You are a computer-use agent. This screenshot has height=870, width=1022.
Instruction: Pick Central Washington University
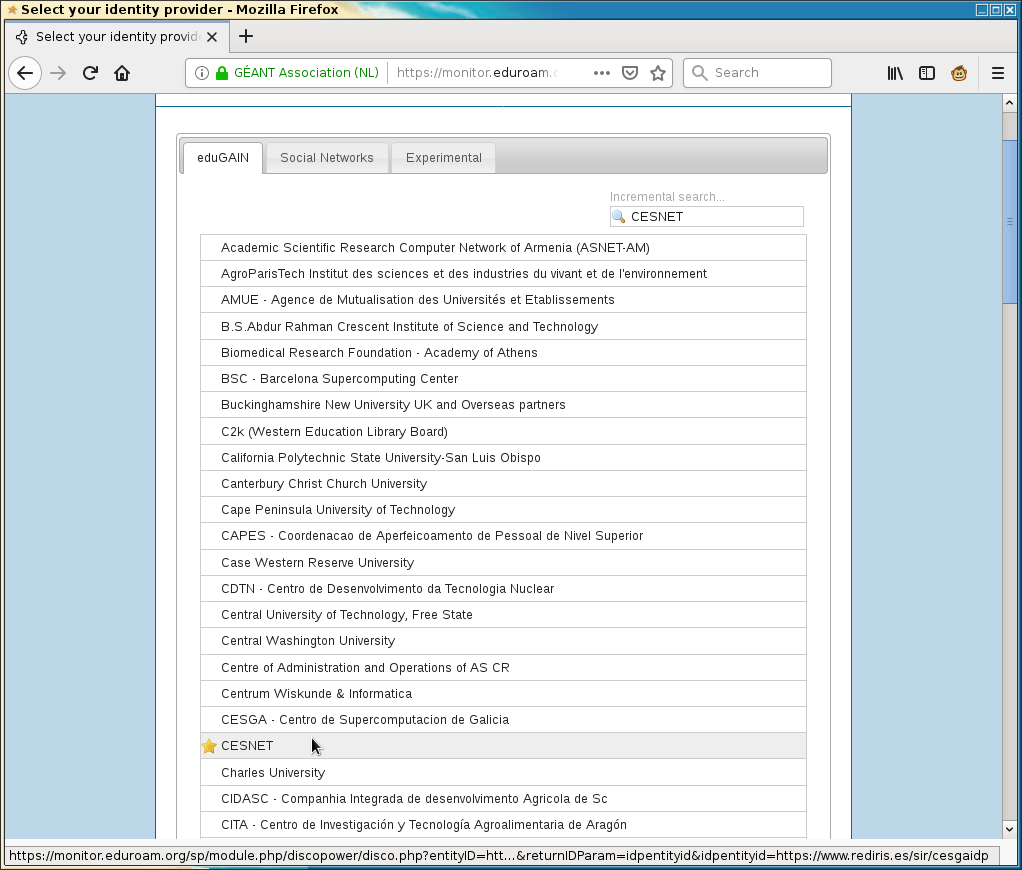503,641
